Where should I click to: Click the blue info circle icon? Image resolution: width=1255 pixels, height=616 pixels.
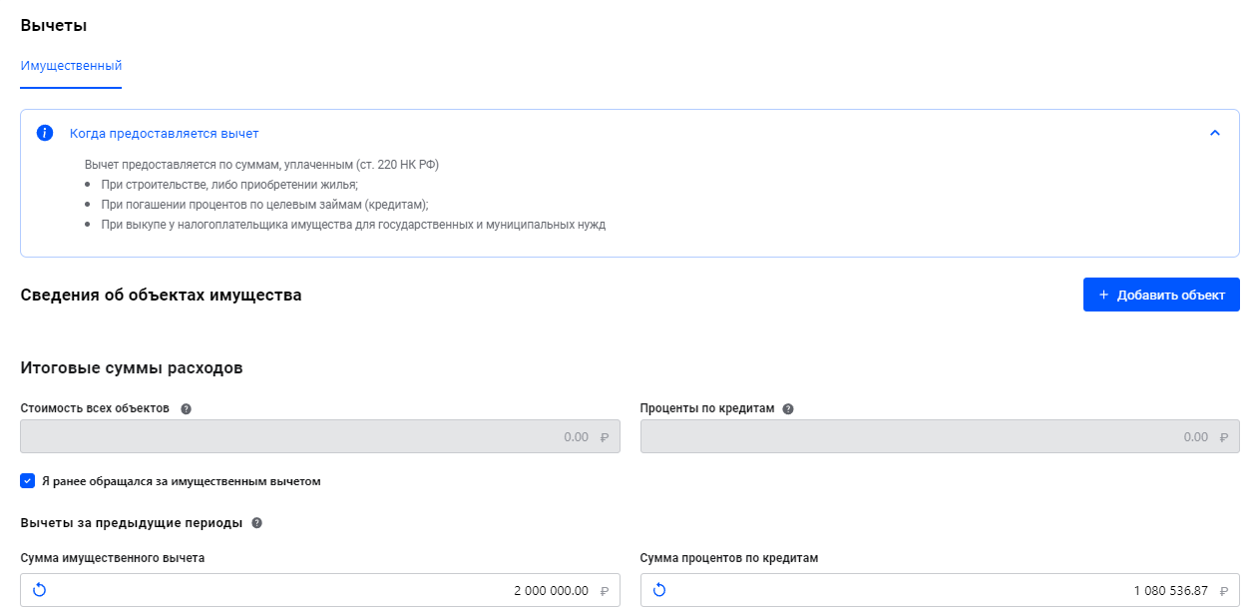[45, 133]
